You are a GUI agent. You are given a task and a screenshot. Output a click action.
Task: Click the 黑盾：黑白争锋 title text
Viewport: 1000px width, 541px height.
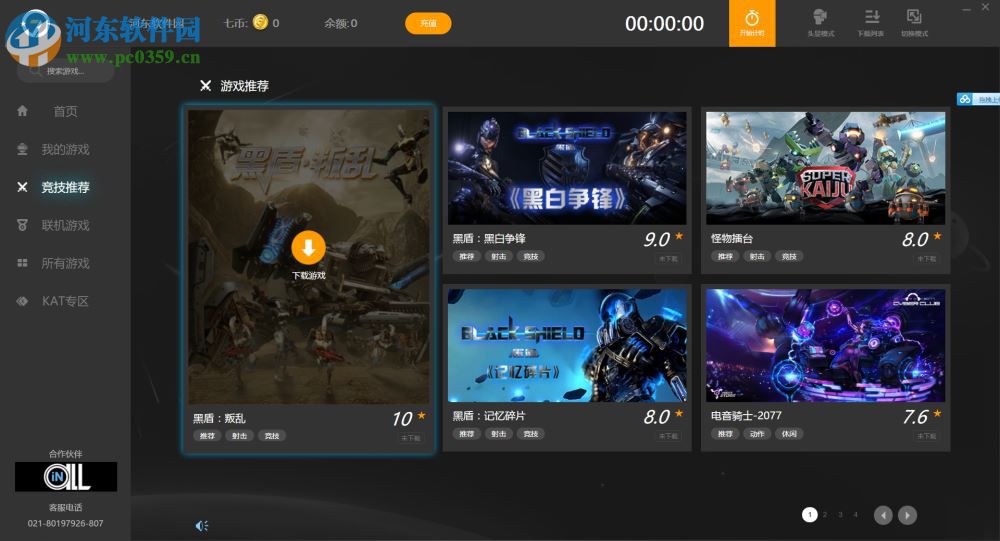tap(489, 239)
